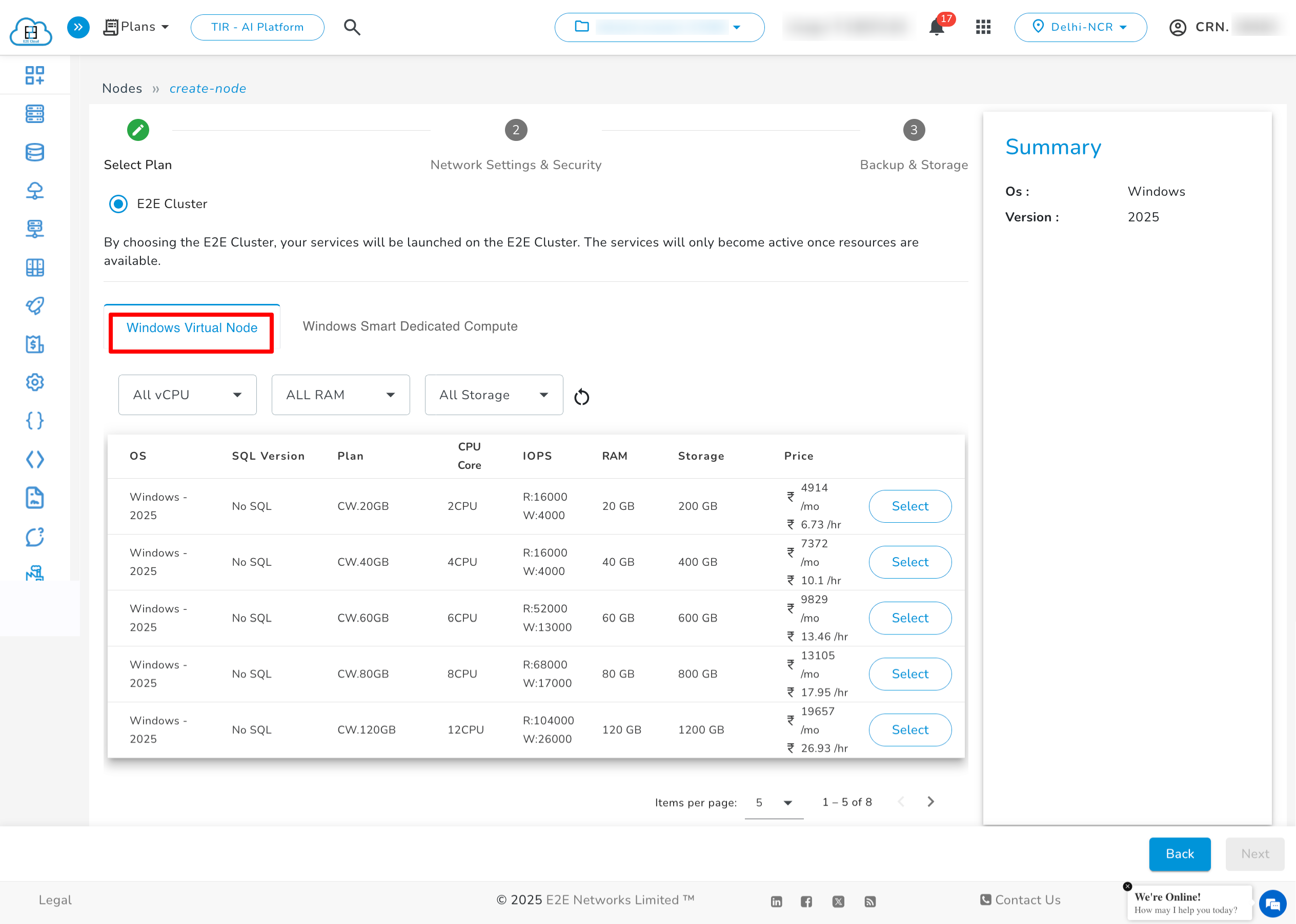Open the user account profile icon

point(1177,27)
